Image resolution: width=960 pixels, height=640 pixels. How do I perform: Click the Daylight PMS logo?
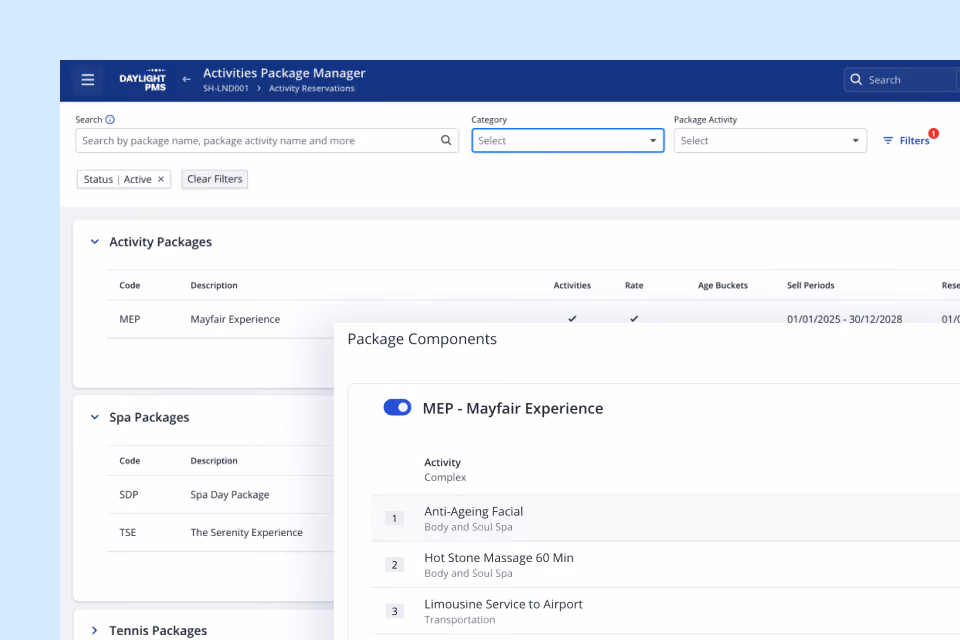pos(143,80)
